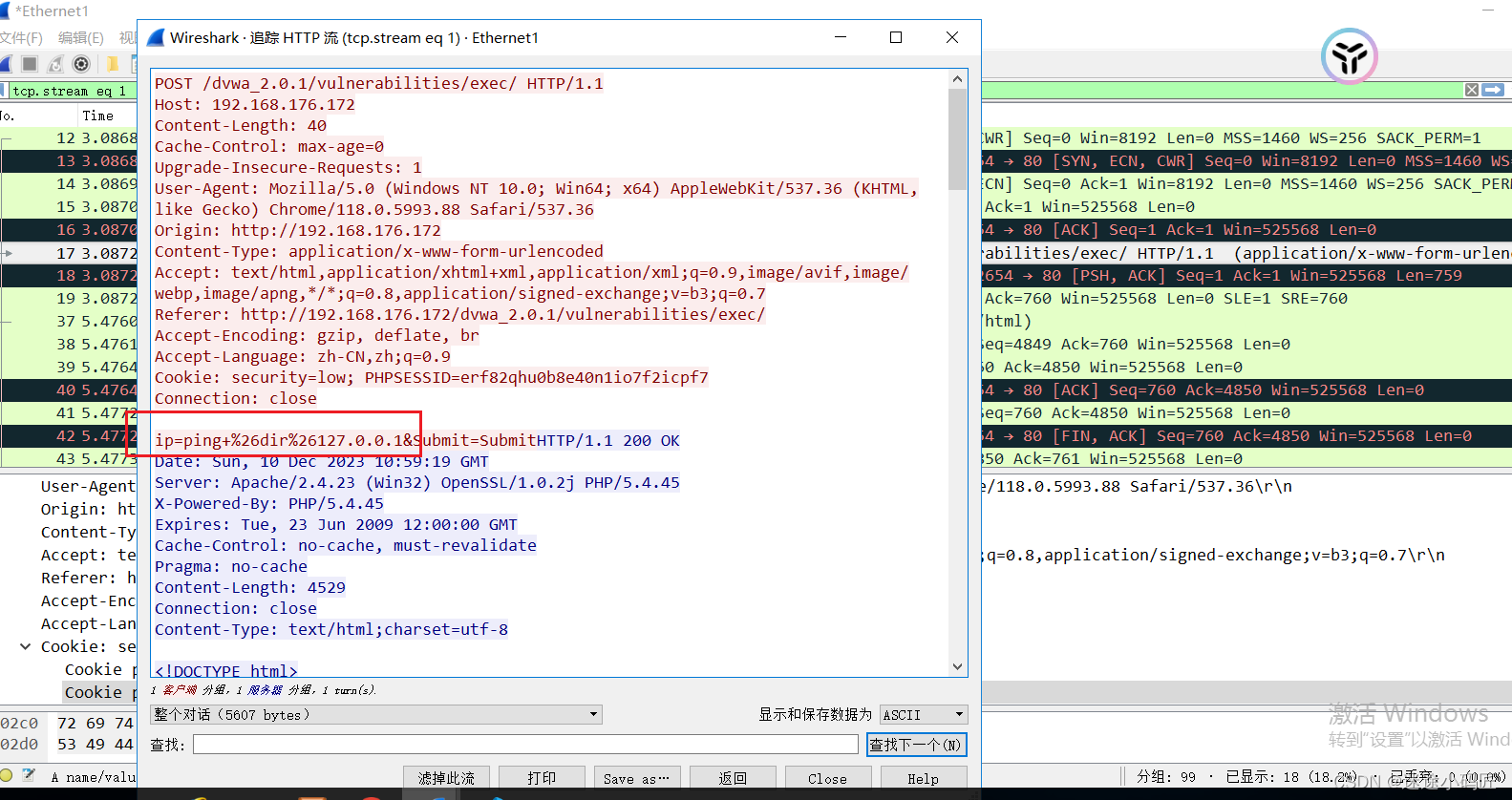
Task: Click the 已显示: 18 status bar text
Action: point(1291,777)
